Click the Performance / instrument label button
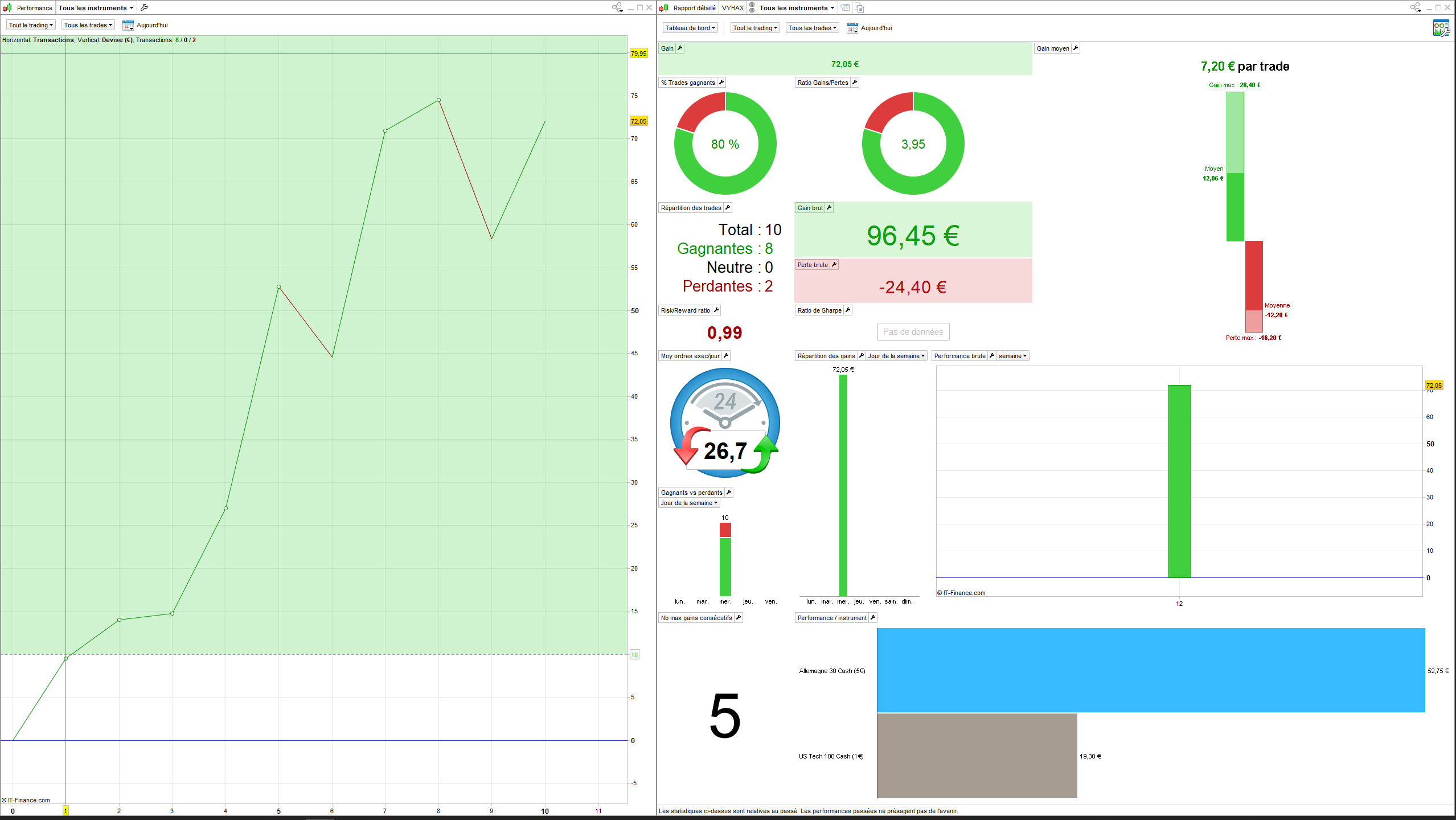Viewport: 1456px width, 820px height. 831,618
